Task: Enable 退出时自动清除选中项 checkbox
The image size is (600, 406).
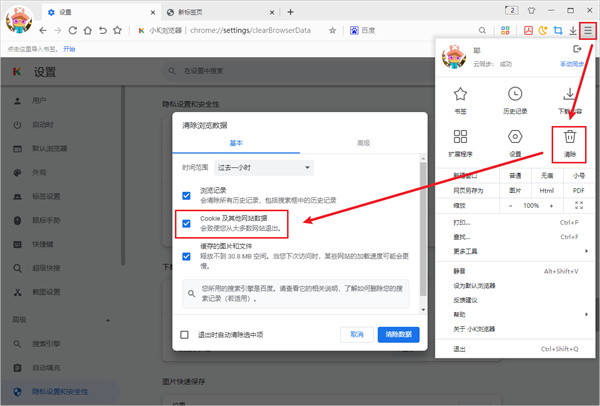Action: click(184, 335)
